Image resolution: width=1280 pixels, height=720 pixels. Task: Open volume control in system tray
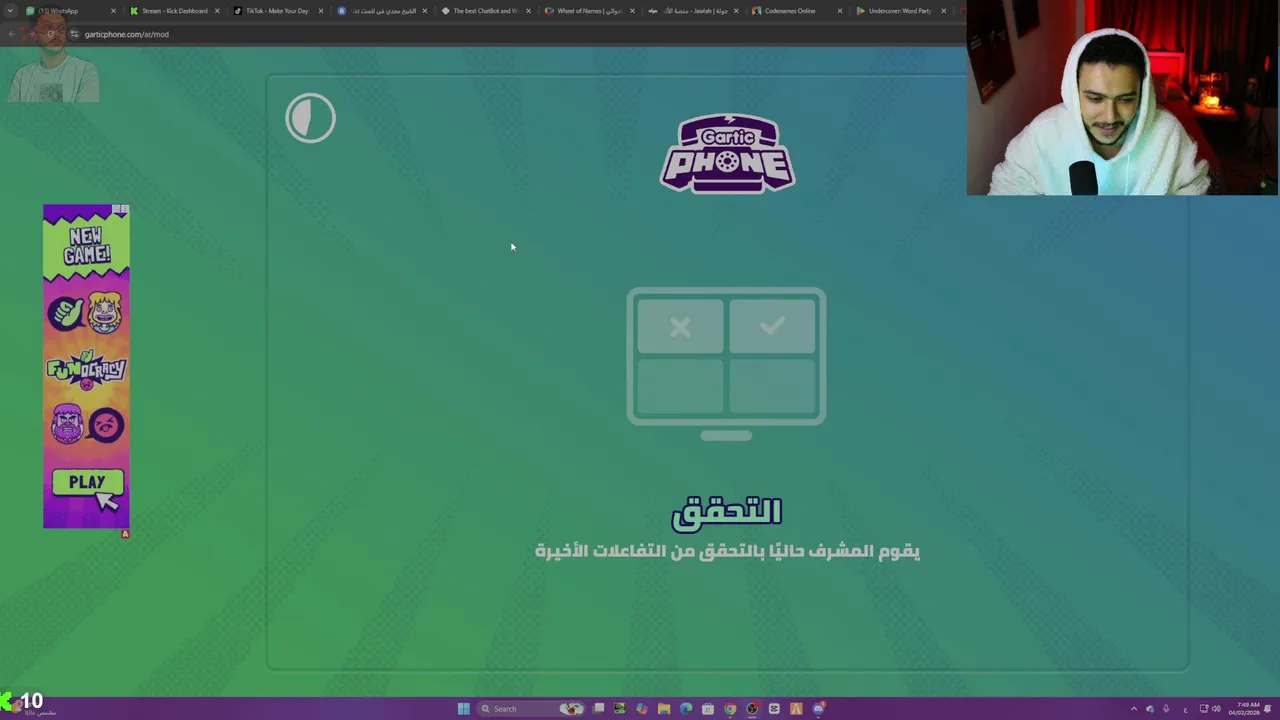[1216, 709]
